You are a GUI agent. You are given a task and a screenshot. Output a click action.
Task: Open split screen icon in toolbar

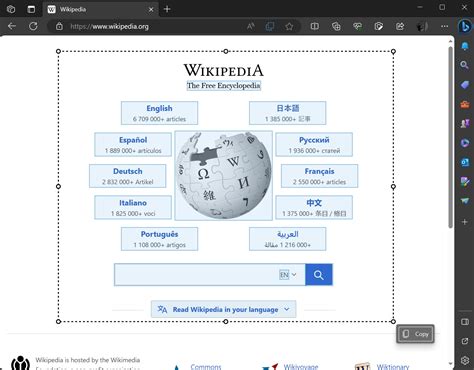pyautogui.click(x=315, y=26)
